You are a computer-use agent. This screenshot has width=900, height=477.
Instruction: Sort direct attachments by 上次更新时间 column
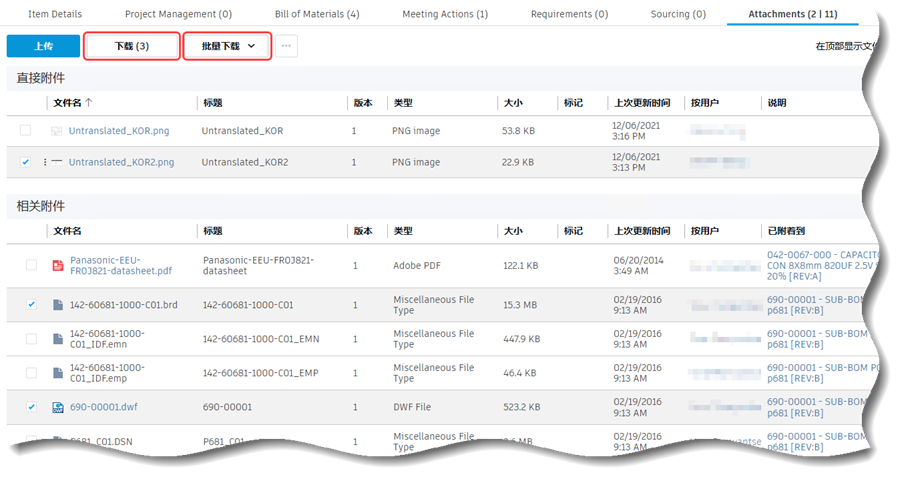coord(642,103)
